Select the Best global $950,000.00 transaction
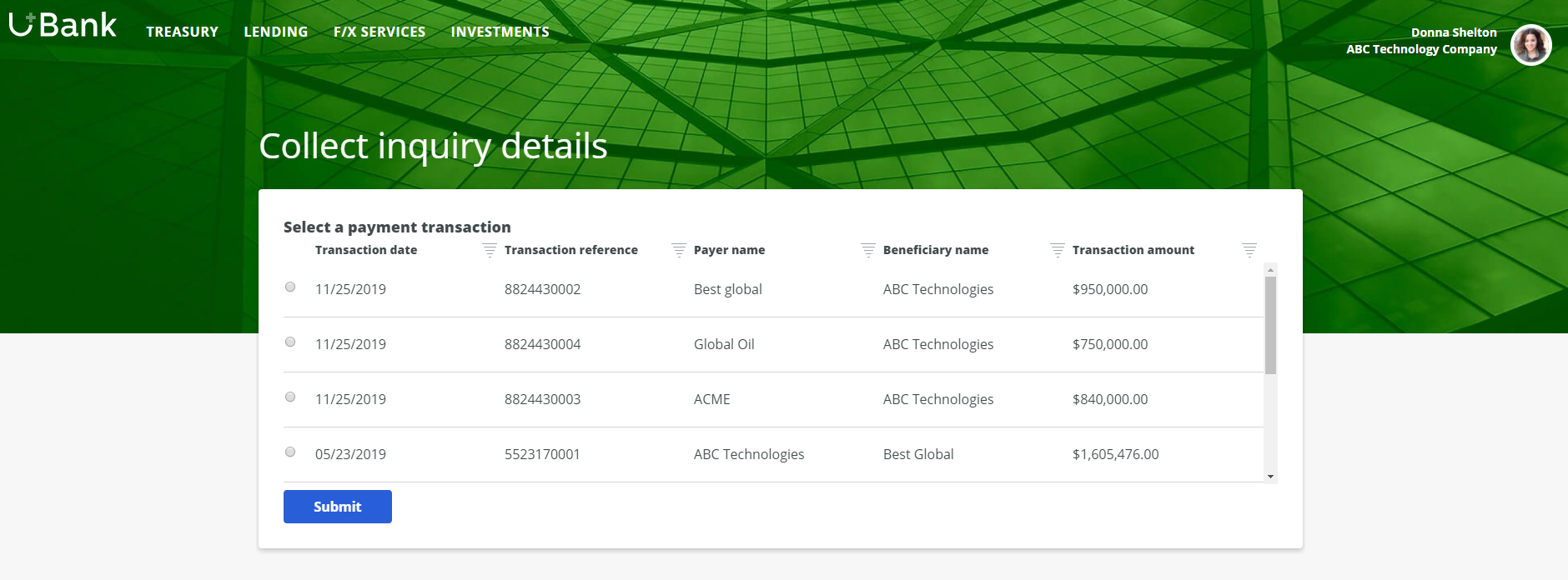The height and width of the screenshot is (580, 1568). tap(290, 287)
